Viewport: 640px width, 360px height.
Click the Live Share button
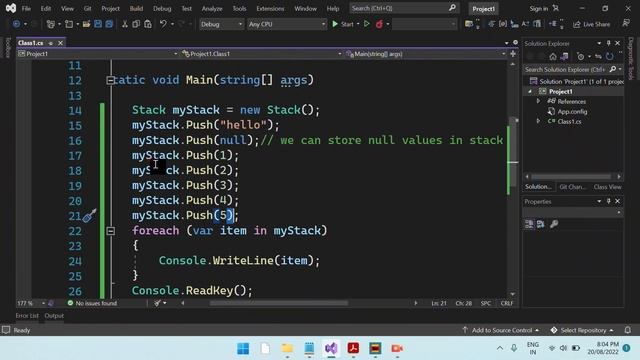pos(591,24)
